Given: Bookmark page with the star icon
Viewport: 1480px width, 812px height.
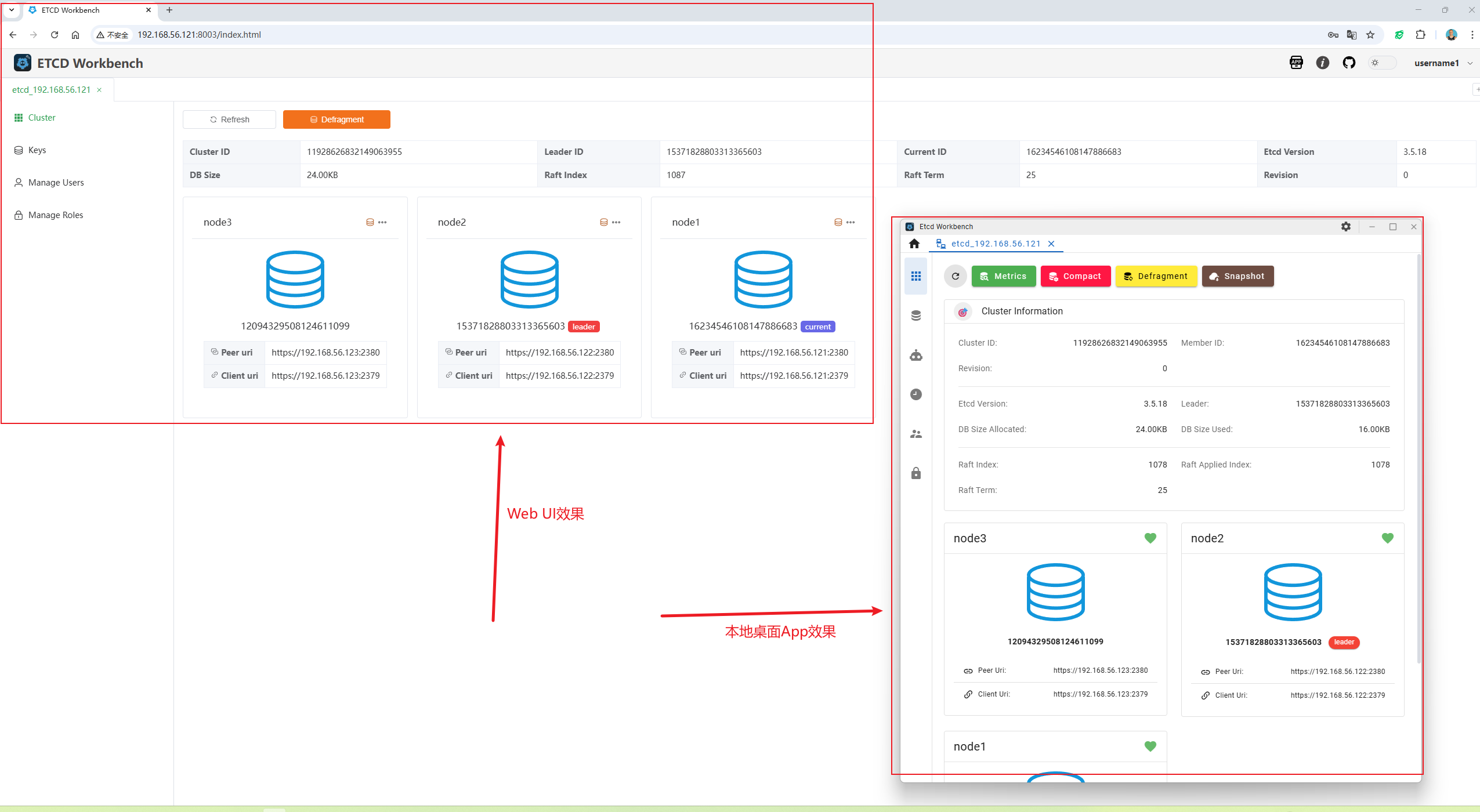Looking at the screenshot, I should point(1370,35).
